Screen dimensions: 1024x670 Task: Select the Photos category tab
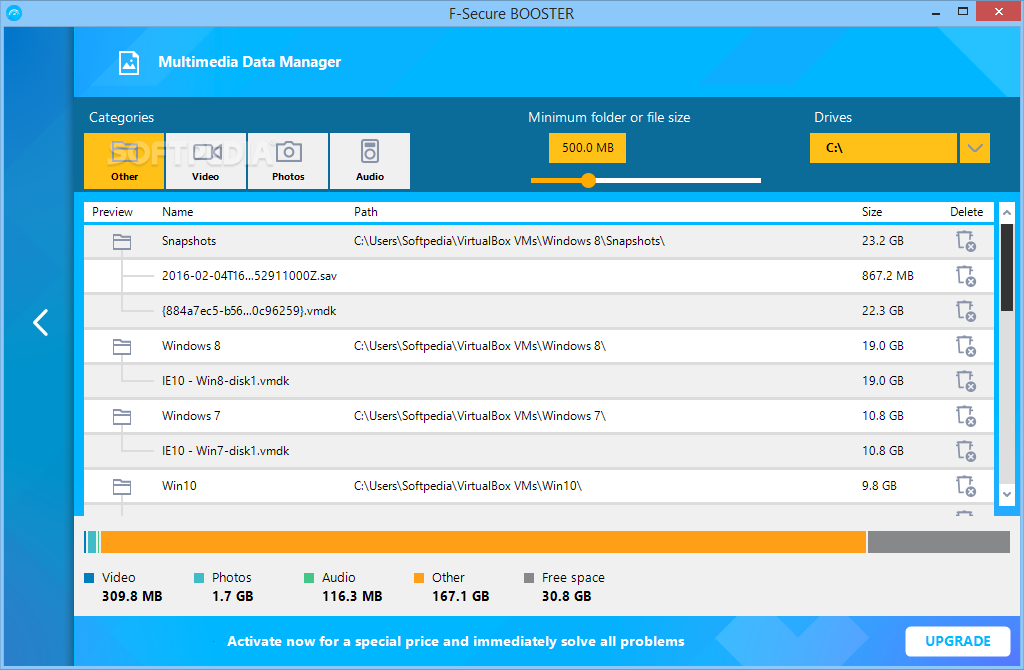pos(288,161)
